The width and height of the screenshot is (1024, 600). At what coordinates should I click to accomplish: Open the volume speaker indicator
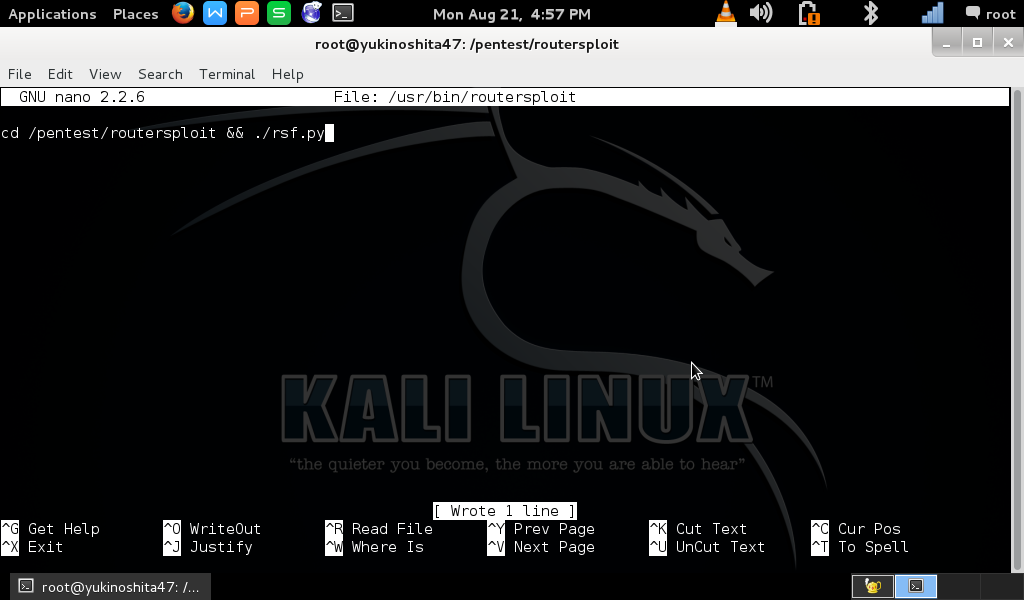coord(761,13)
